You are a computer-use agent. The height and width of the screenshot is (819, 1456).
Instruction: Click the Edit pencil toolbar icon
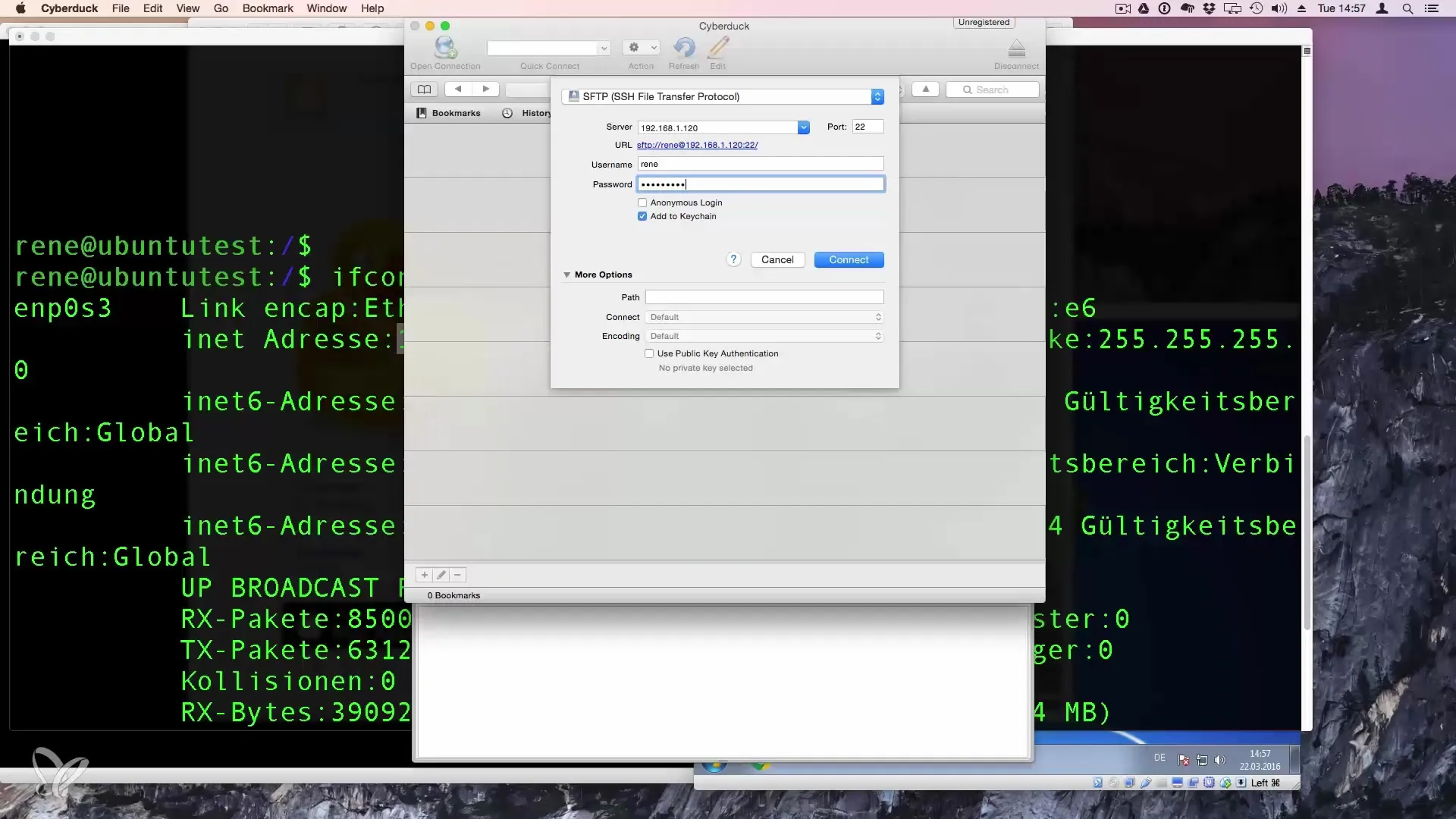tap(717, 47)
